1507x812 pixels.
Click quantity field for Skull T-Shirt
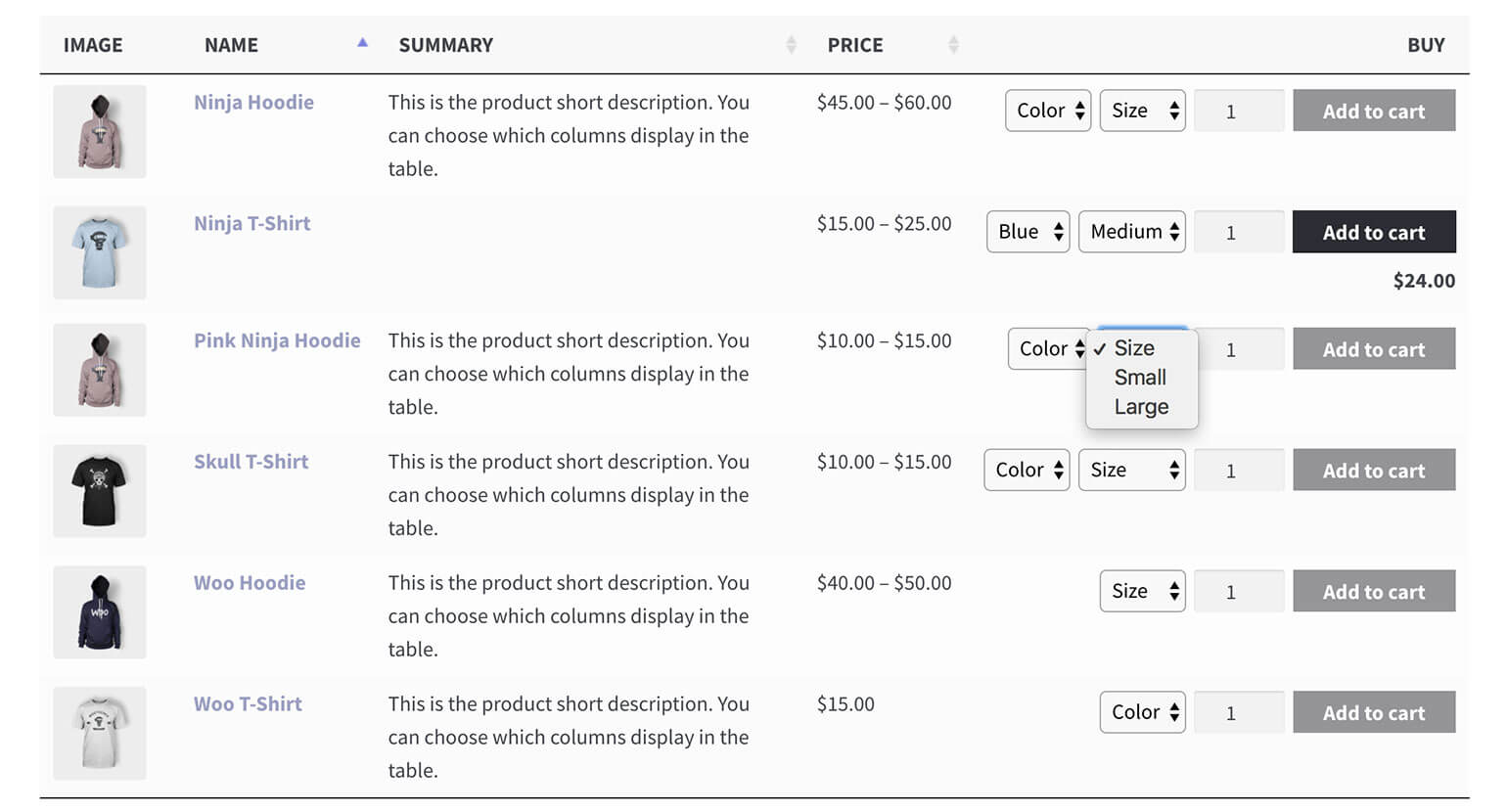click(1239, 471)
